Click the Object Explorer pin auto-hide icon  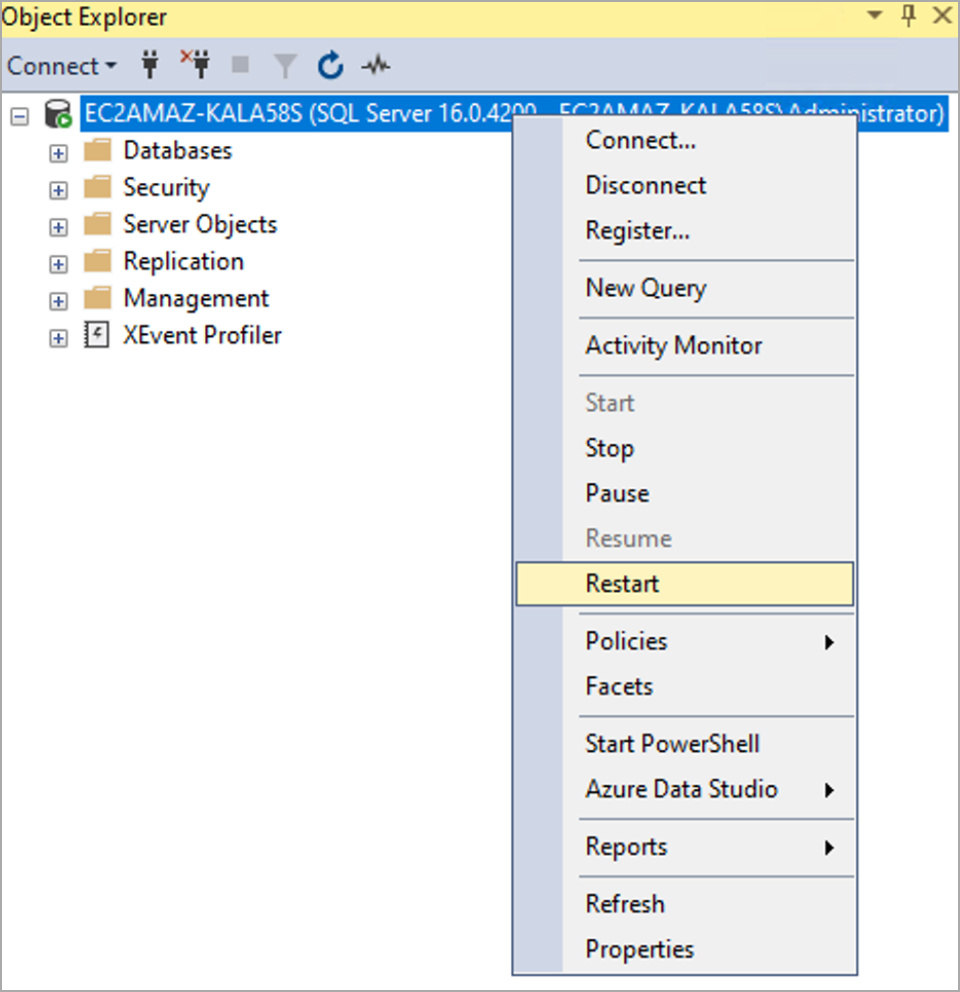coord(909,15)
